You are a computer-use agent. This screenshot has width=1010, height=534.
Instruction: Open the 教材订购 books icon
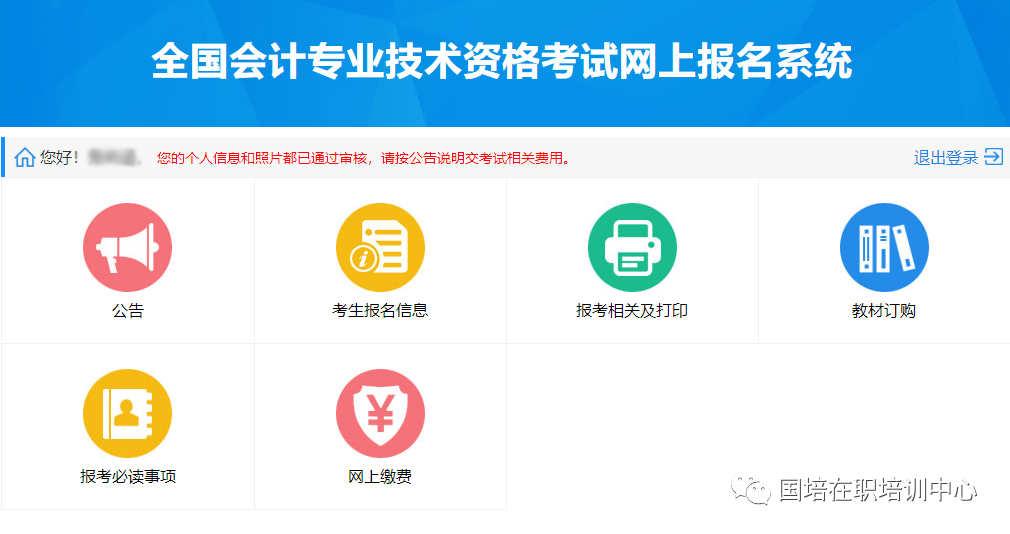[x=884, y=247]
